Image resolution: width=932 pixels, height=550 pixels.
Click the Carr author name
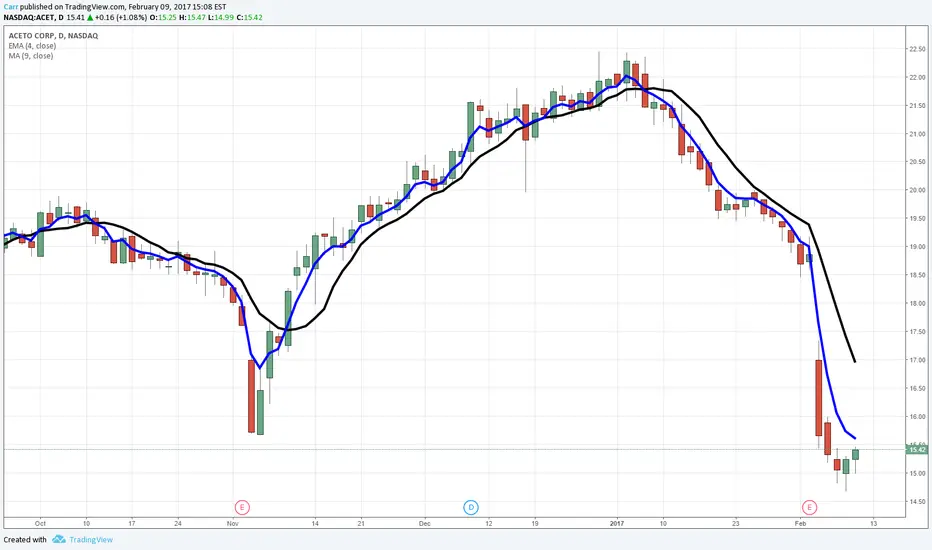point(11,7)
